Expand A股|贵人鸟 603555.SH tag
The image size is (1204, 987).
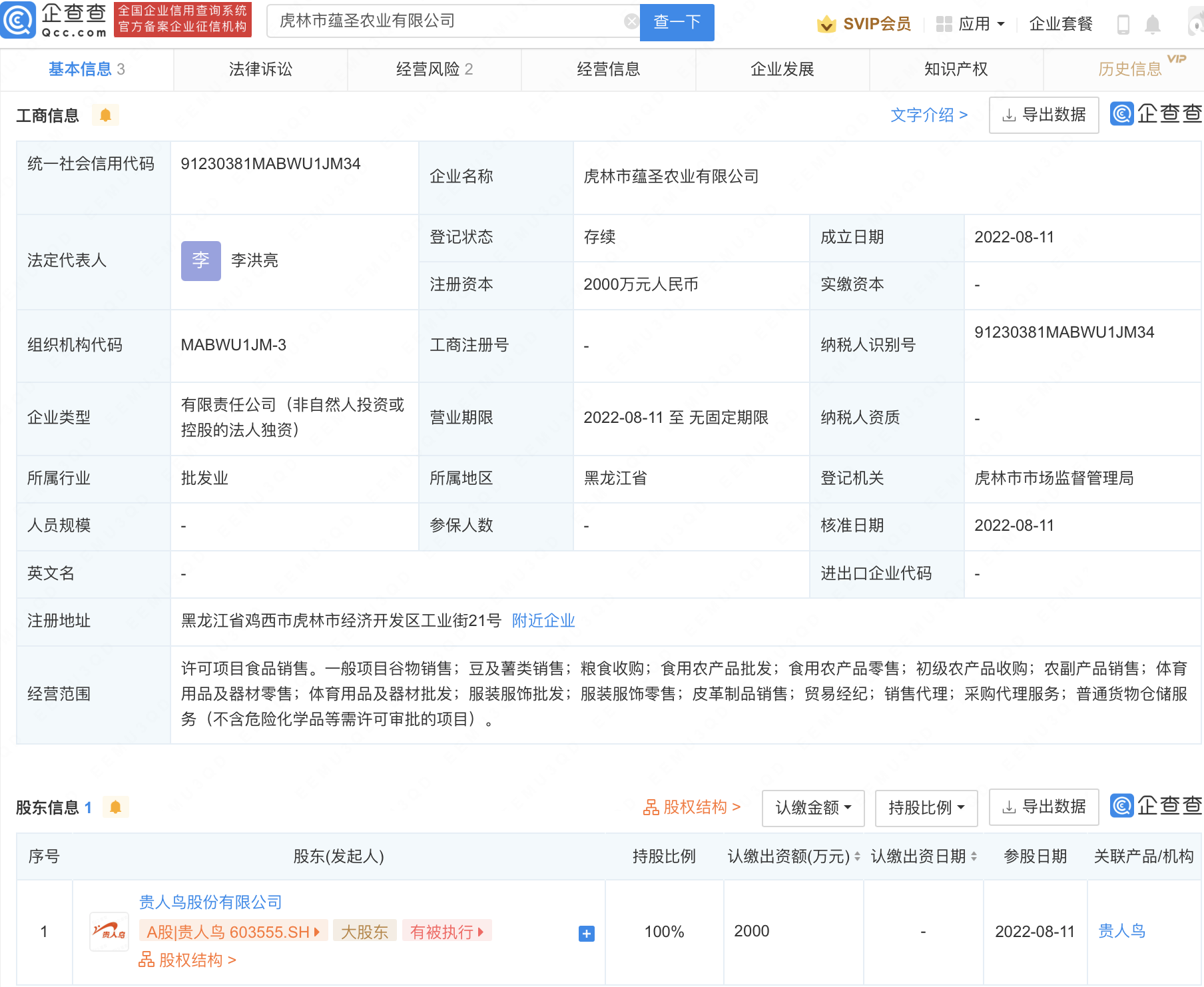233,932
